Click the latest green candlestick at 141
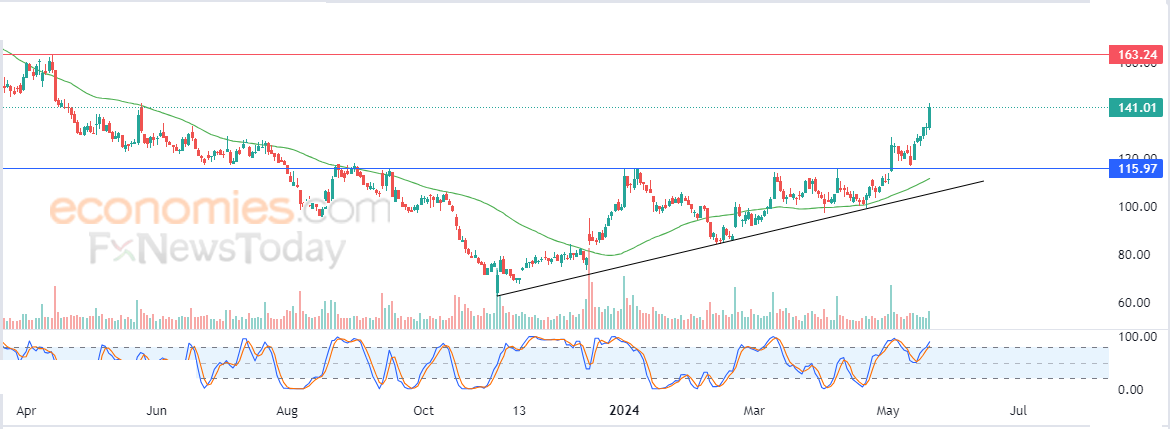 point(929,116)
